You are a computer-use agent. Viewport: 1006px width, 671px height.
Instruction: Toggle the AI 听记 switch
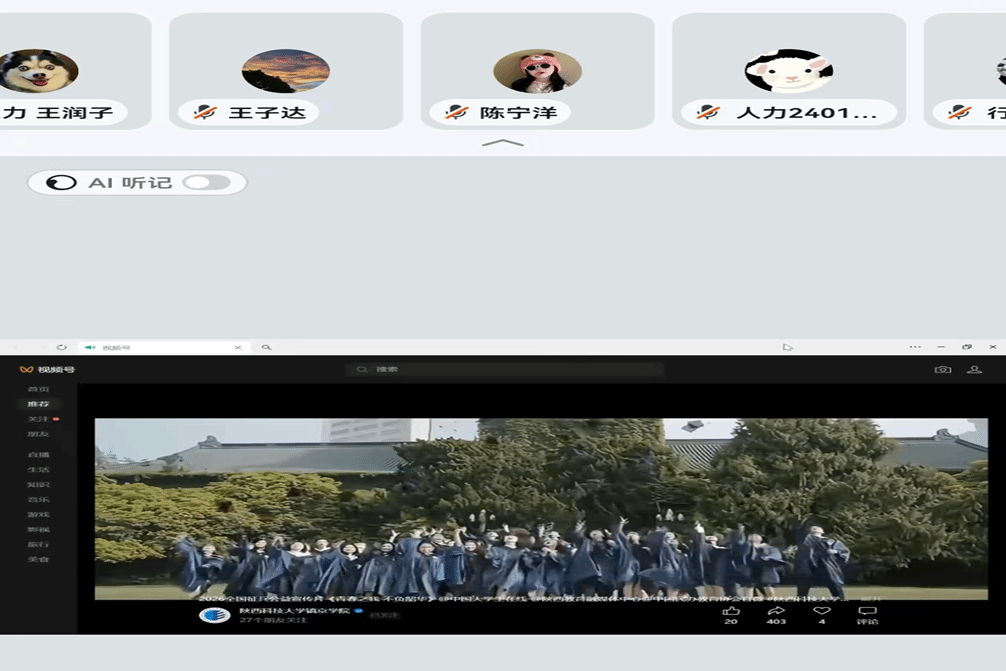(x=207, y=183)
